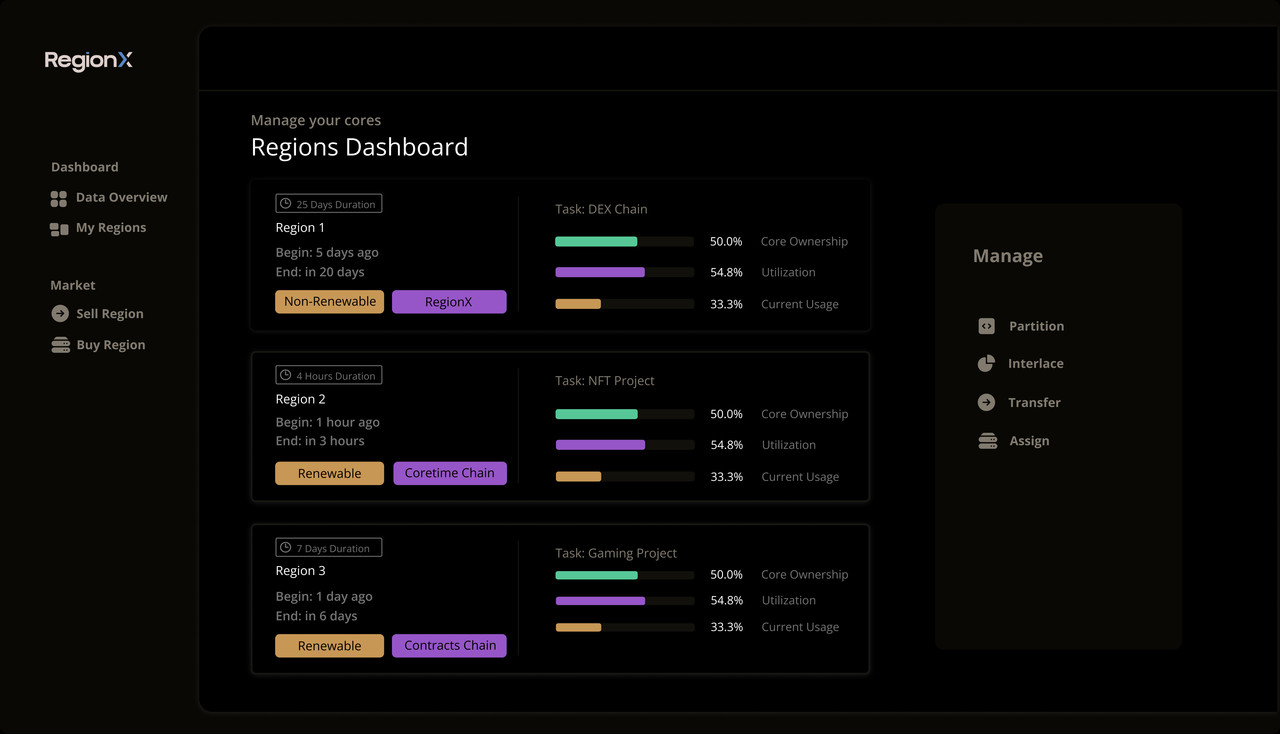This screenshot has height=734, width=1280.
Task: Click Dashboard section label in sidebar
Action: (85, 167)
